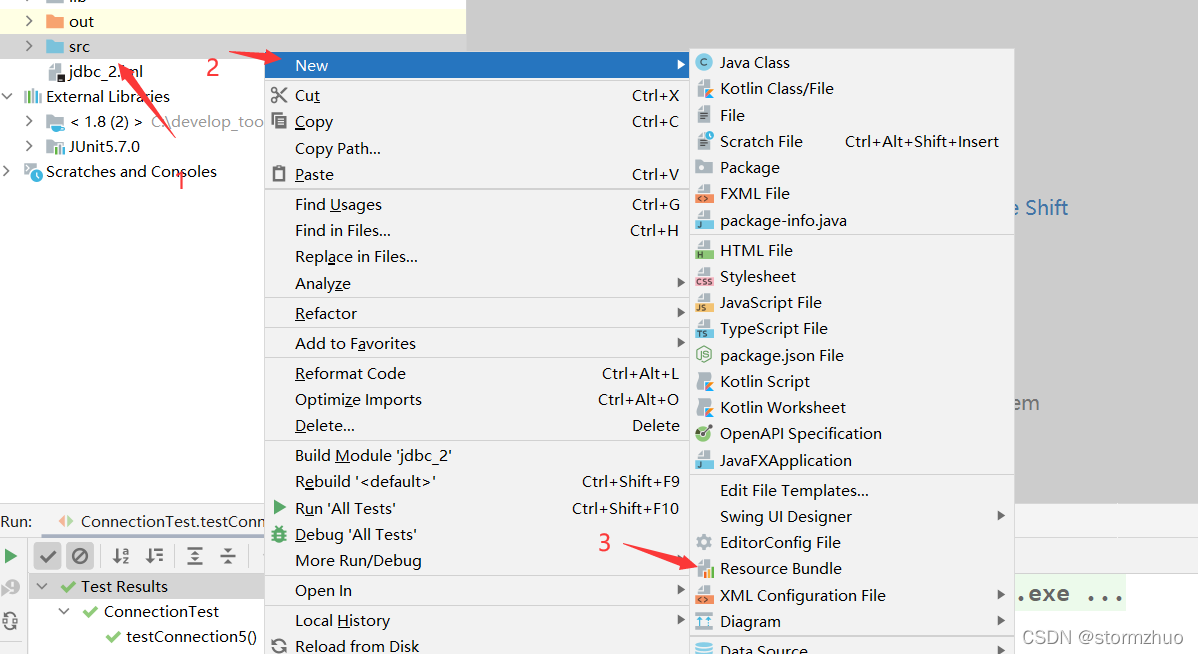Click the Resource Bundle icon
The height and width of the screenshot is (654, 1198).
point(706,568)
